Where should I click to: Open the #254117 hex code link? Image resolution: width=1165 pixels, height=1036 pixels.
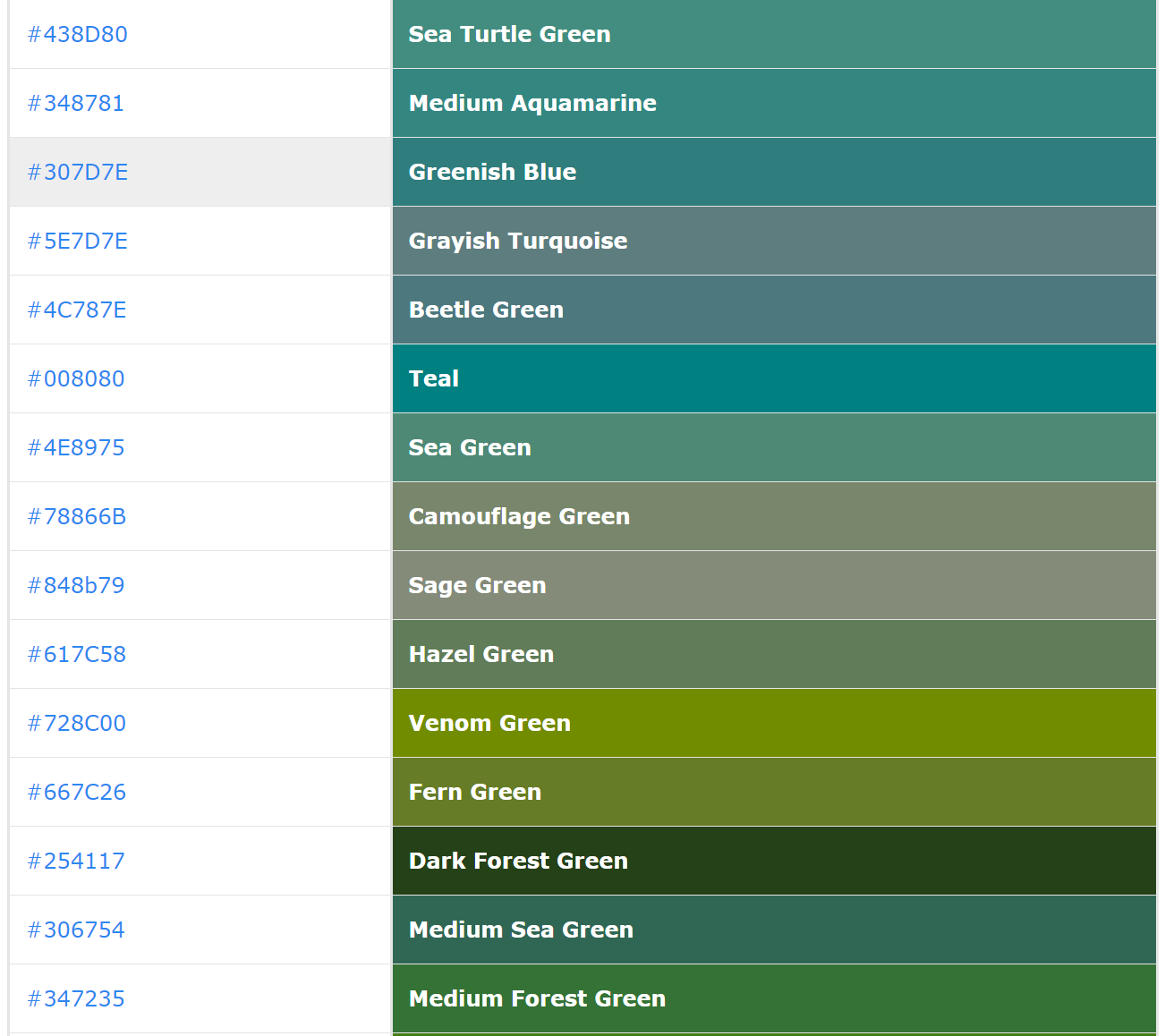point(76,861)
